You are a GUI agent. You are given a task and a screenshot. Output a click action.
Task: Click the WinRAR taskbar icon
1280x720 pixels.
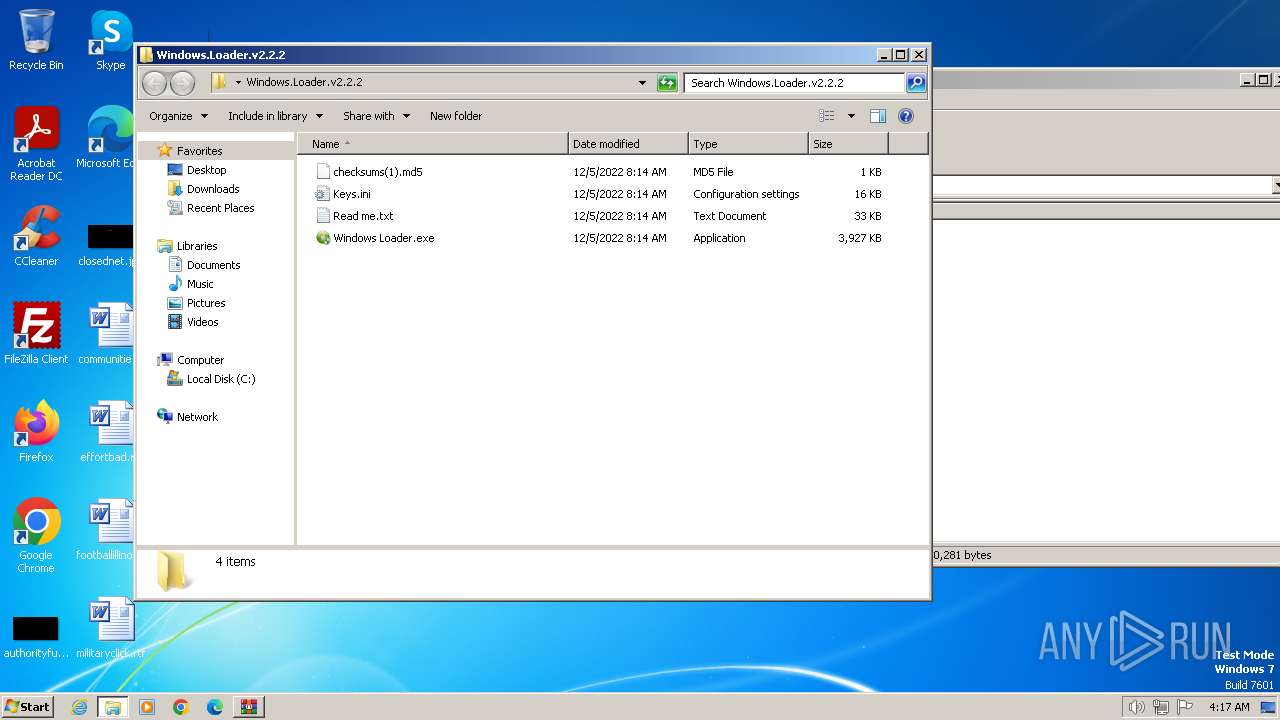249,707
